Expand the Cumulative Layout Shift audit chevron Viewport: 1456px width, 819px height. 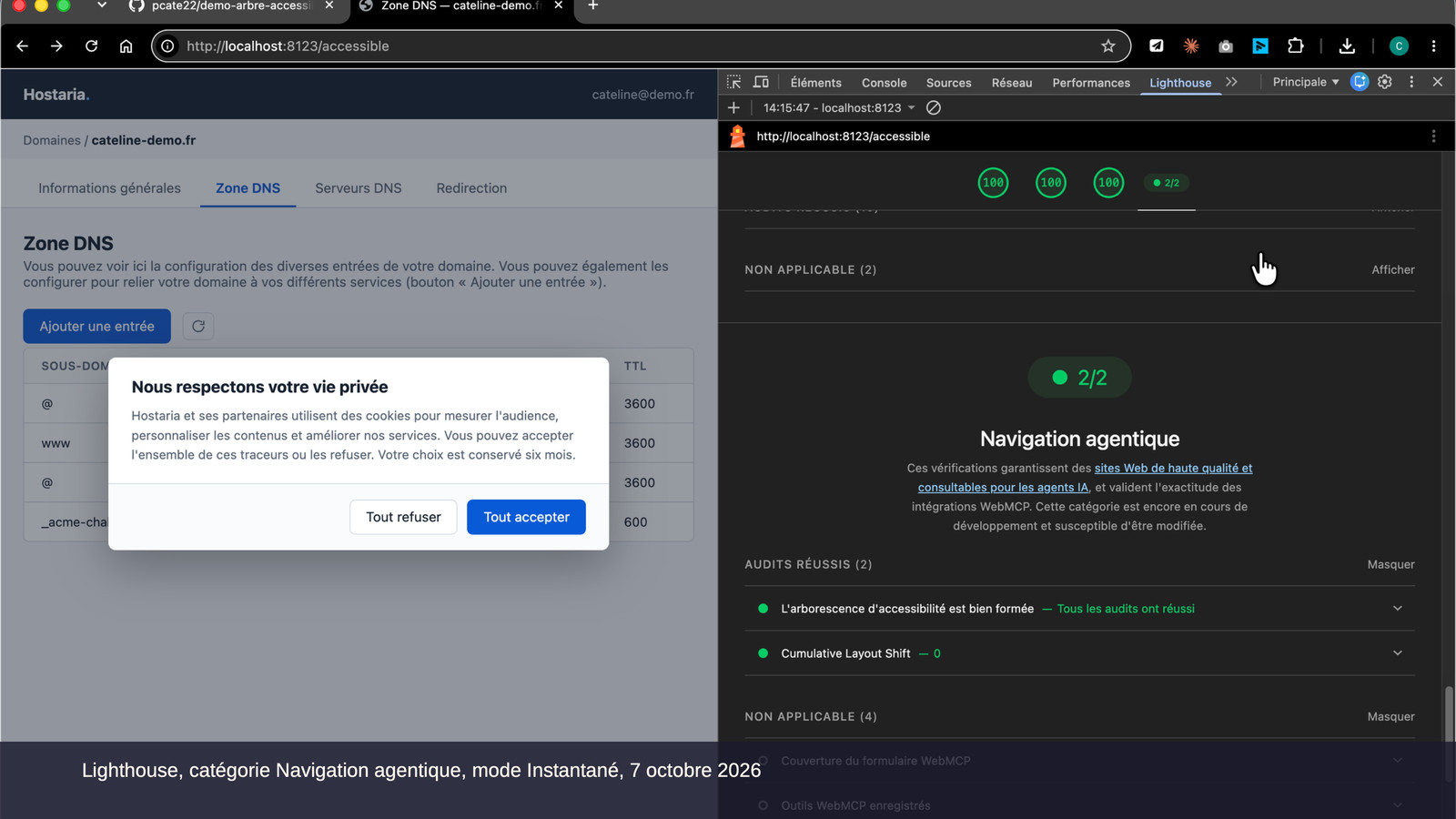1398,652
